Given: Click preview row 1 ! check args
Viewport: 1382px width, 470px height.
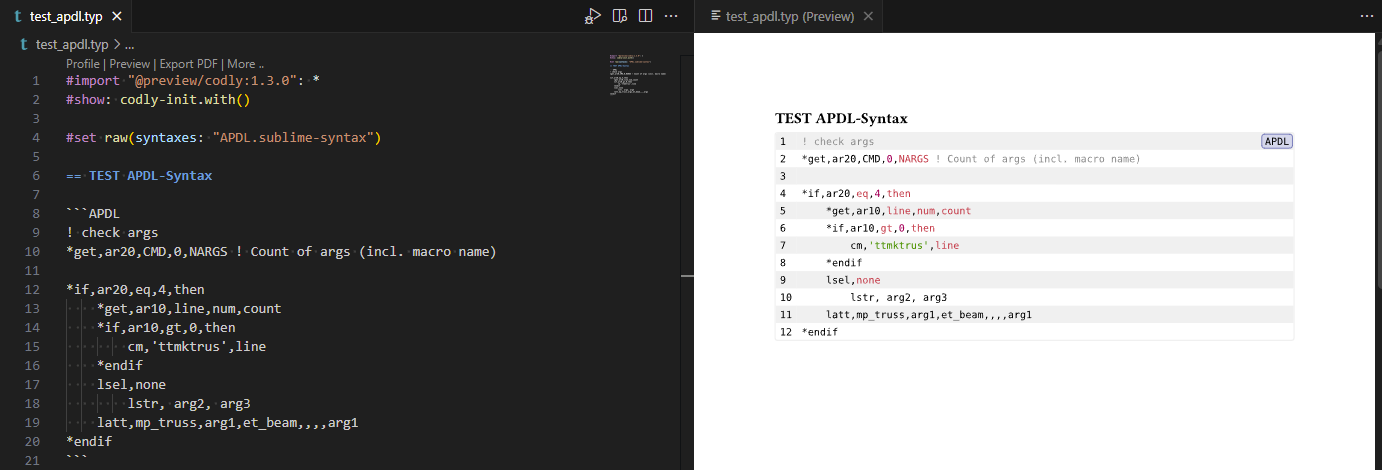Looking at the screenshot, I should tap(1035, 141).
